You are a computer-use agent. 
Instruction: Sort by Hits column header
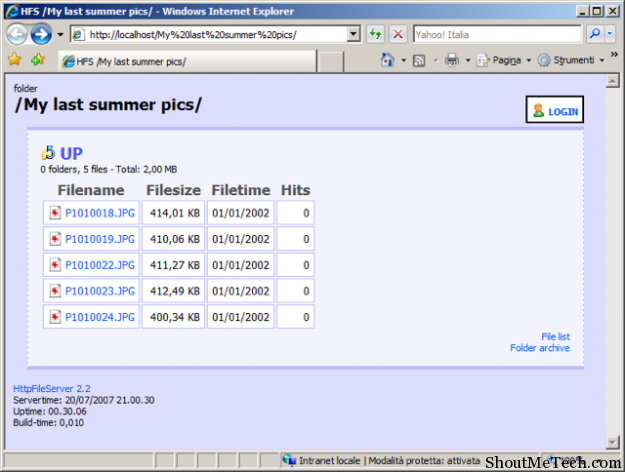point(295,190)
